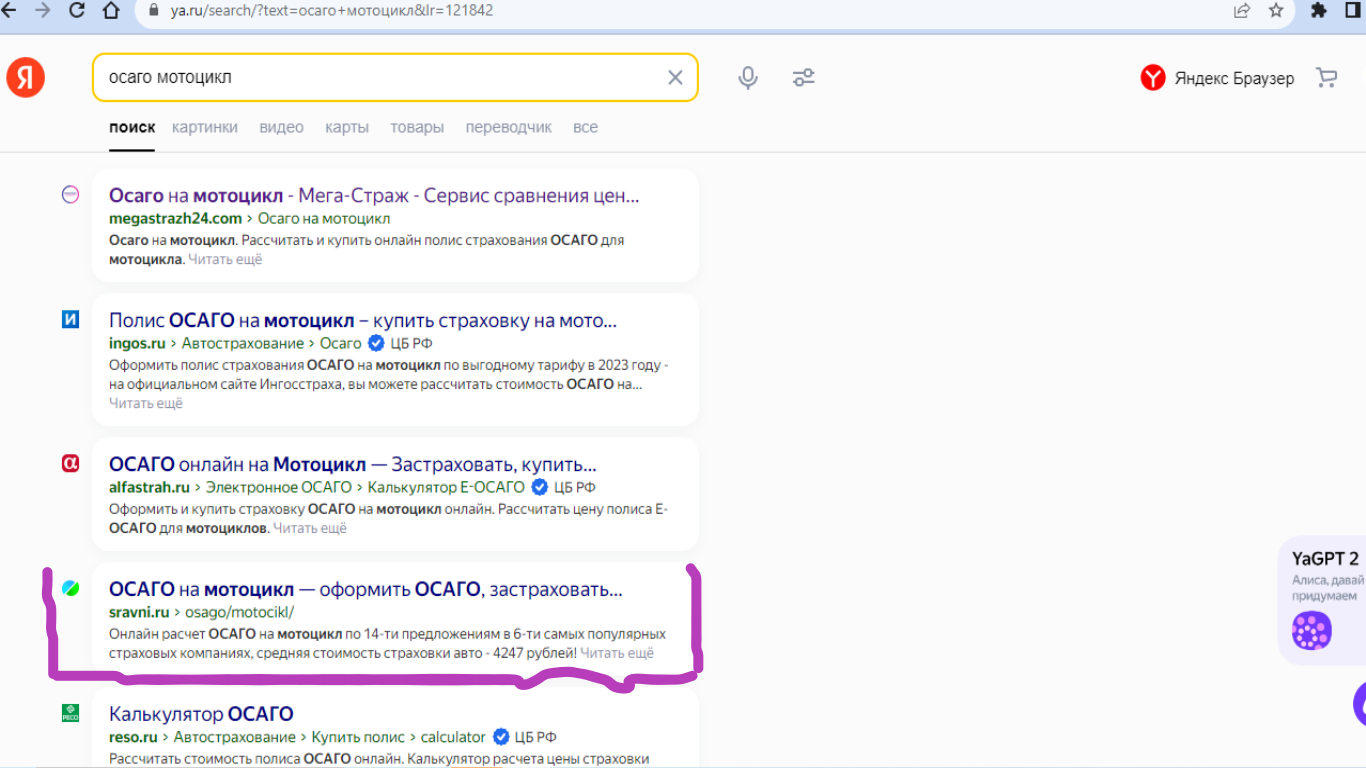The height and width of the screenshot is (768, 1366).
Task: Click the browser back arrow
Action: click(10, 11)
